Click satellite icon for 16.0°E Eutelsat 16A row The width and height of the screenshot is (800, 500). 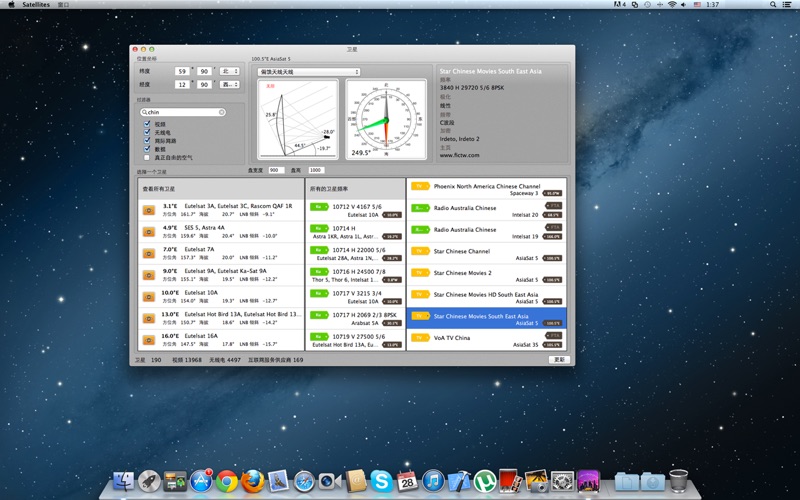point(148,340)
